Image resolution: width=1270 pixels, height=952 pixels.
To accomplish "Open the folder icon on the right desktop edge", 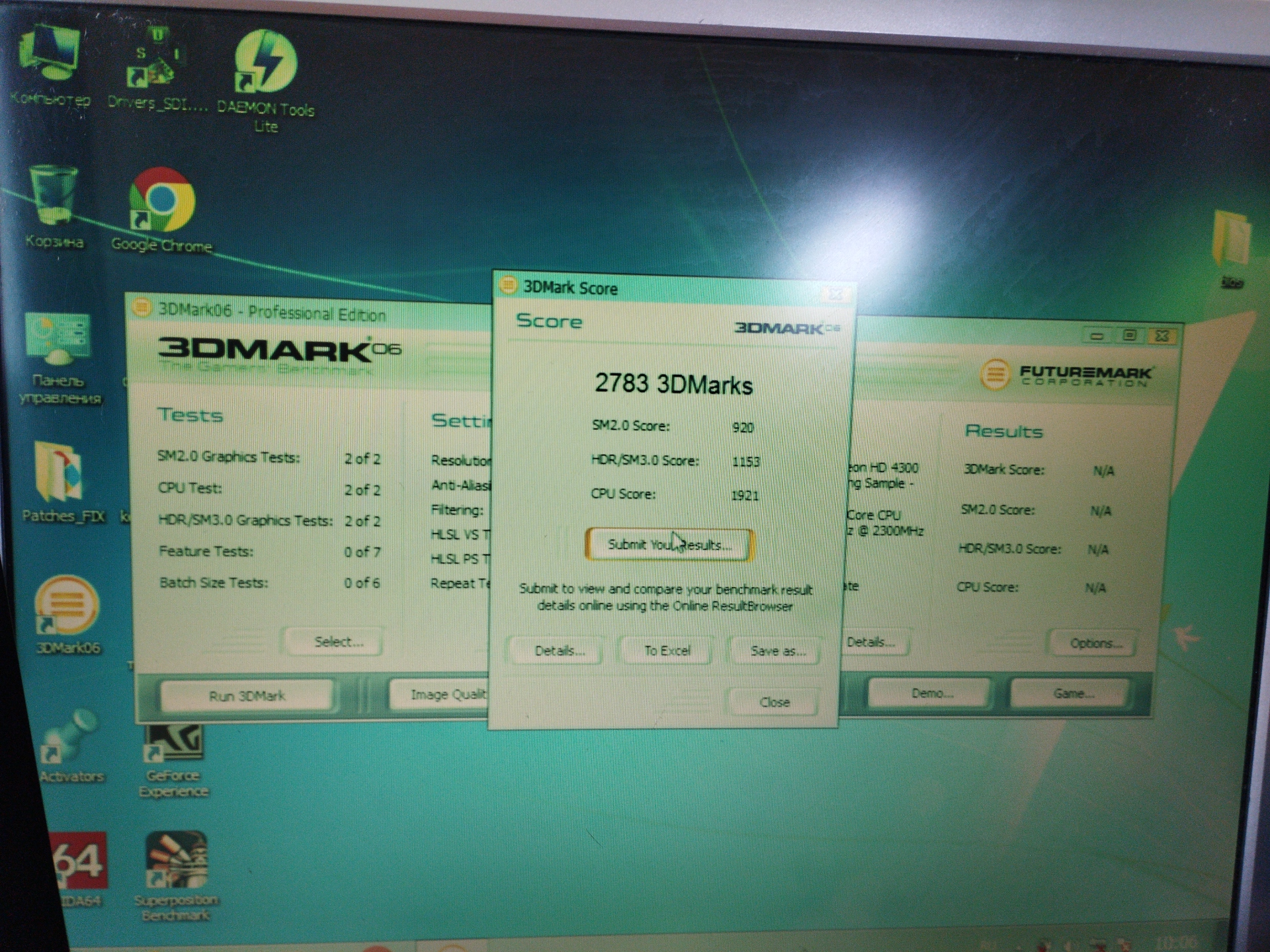I will (1232, 250).
